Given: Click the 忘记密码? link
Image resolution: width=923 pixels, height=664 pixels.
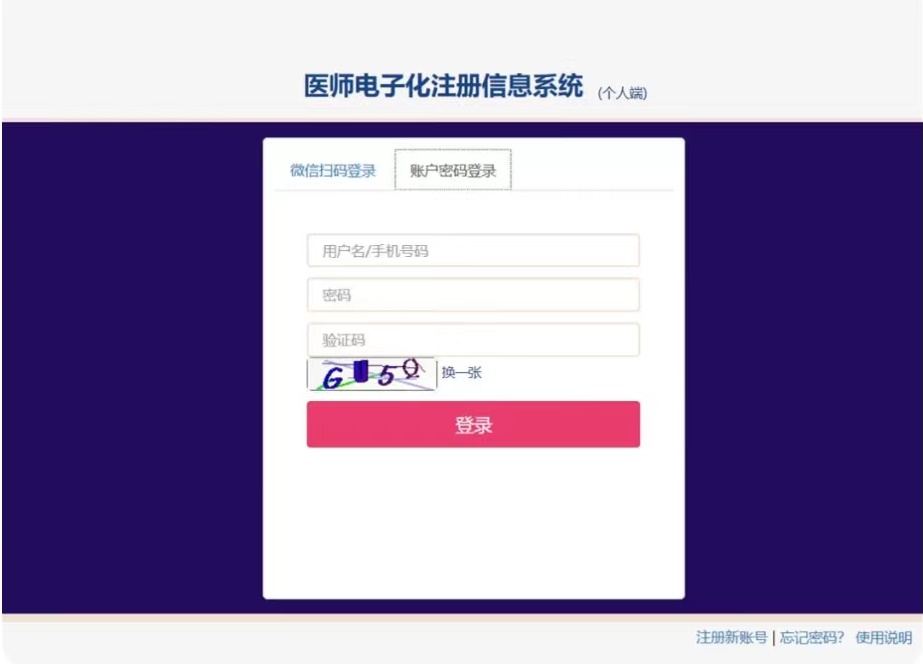Looking at the screenshot, I should tap(811, 638).
